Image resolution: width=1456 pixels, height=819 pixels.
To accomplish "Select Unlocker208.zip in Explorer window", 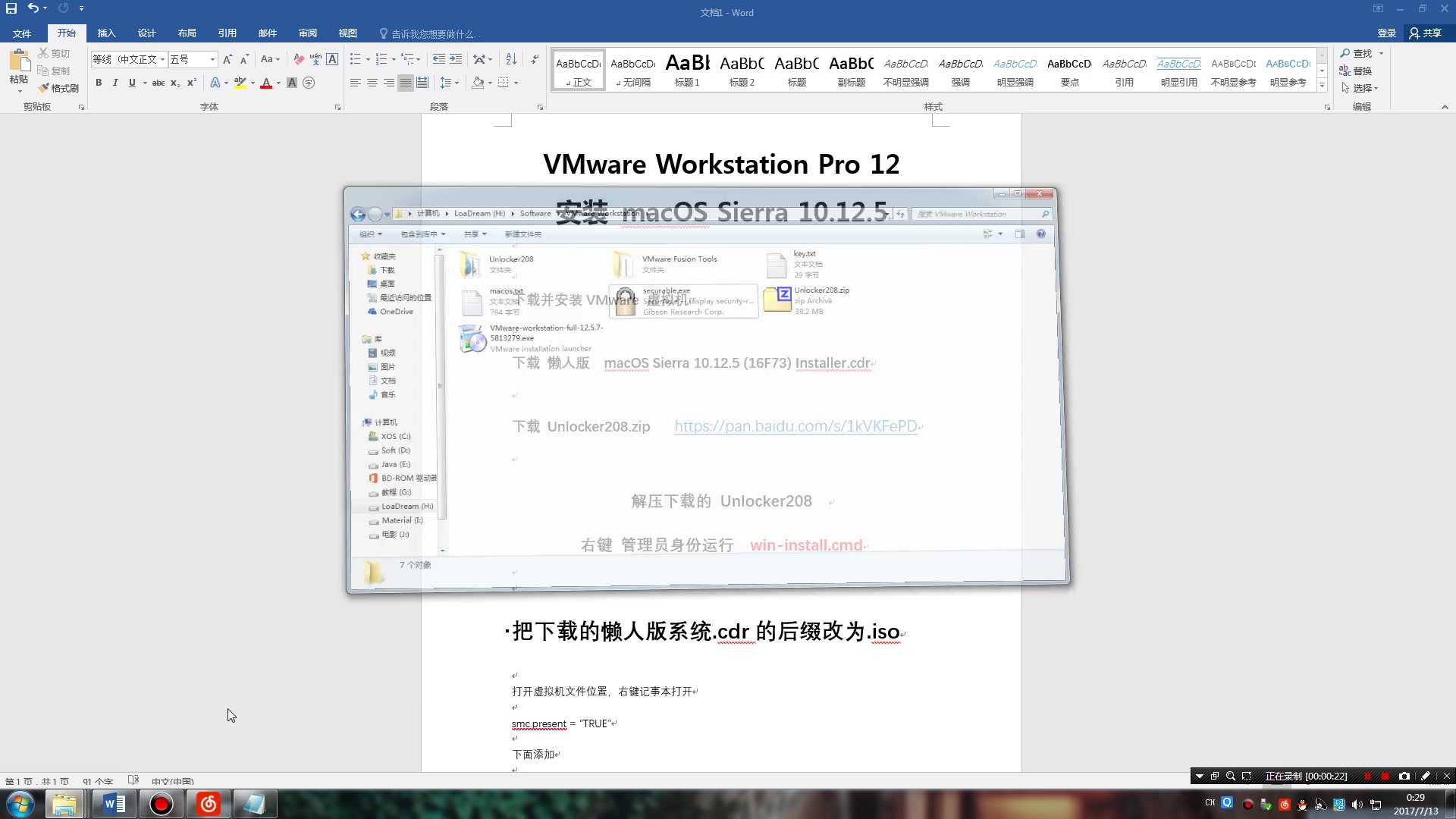I will (x=808, y=300).
